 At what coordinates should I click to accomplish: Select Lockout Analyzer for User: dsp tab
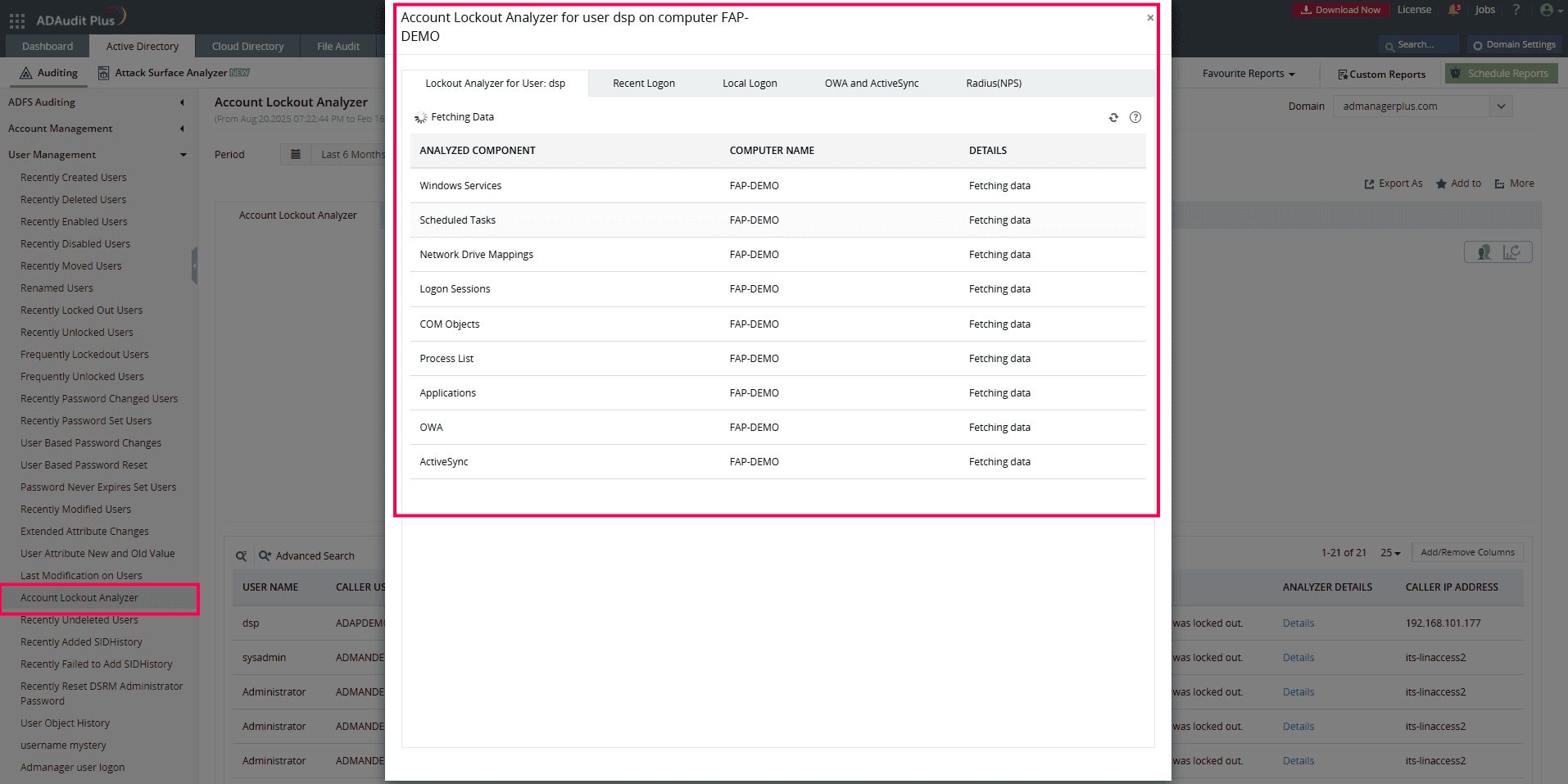pyautogui.click(x=495, y=84)
